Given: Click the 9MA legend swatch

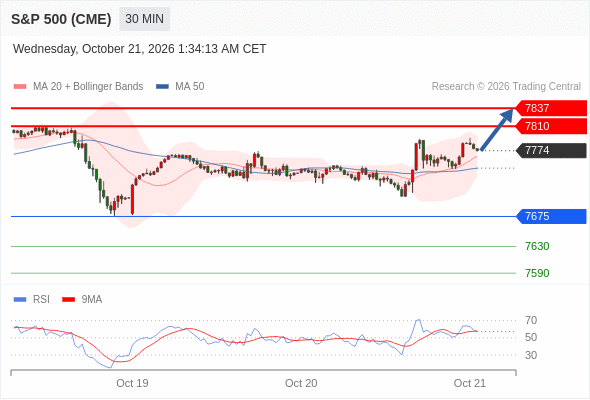Looking at the screenshot, I should pos(68,300).
